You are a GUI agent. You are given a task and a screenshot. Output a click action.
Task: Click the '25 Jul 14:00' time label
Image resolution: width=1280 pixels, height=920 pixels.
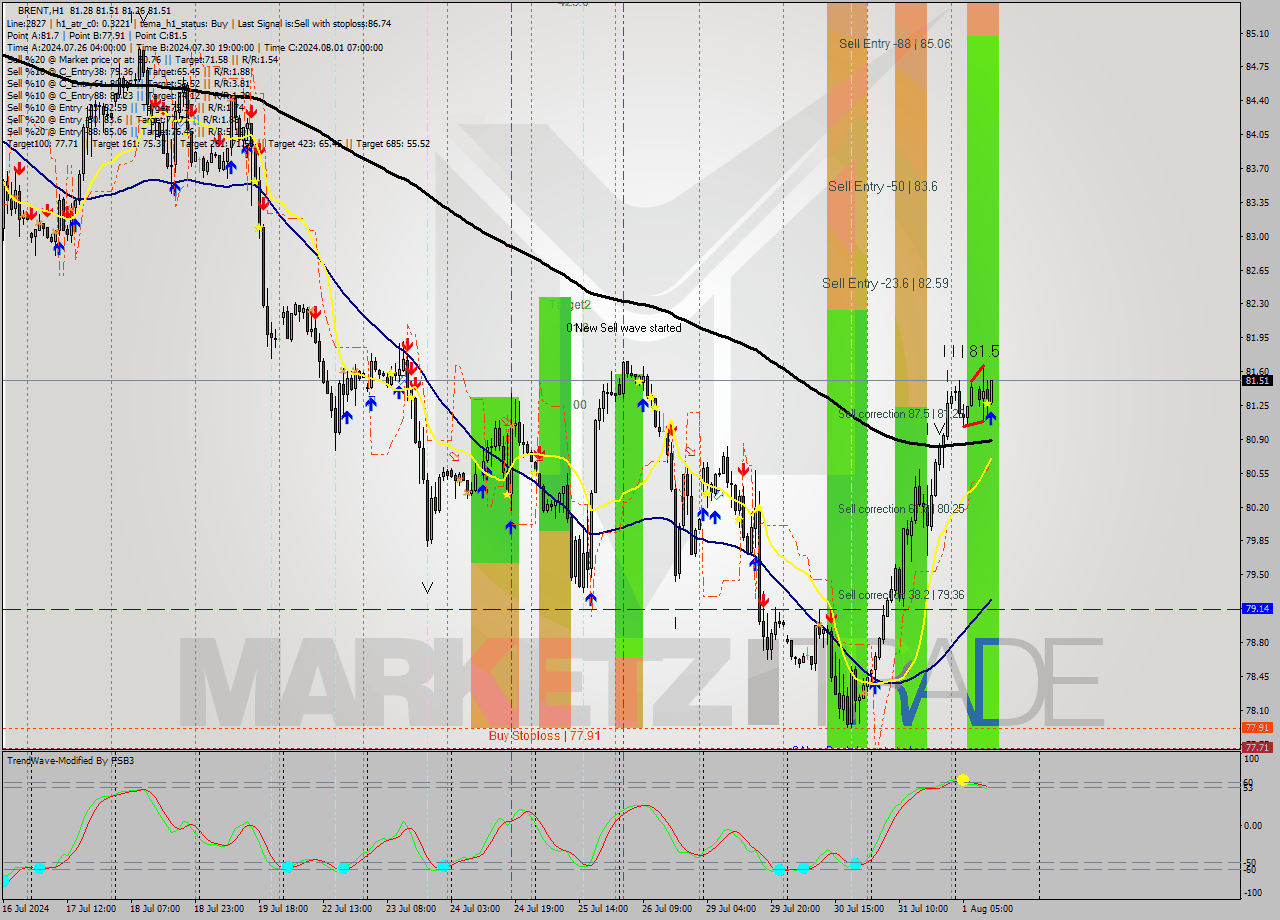pyautogui.click(x=603, y=909)
